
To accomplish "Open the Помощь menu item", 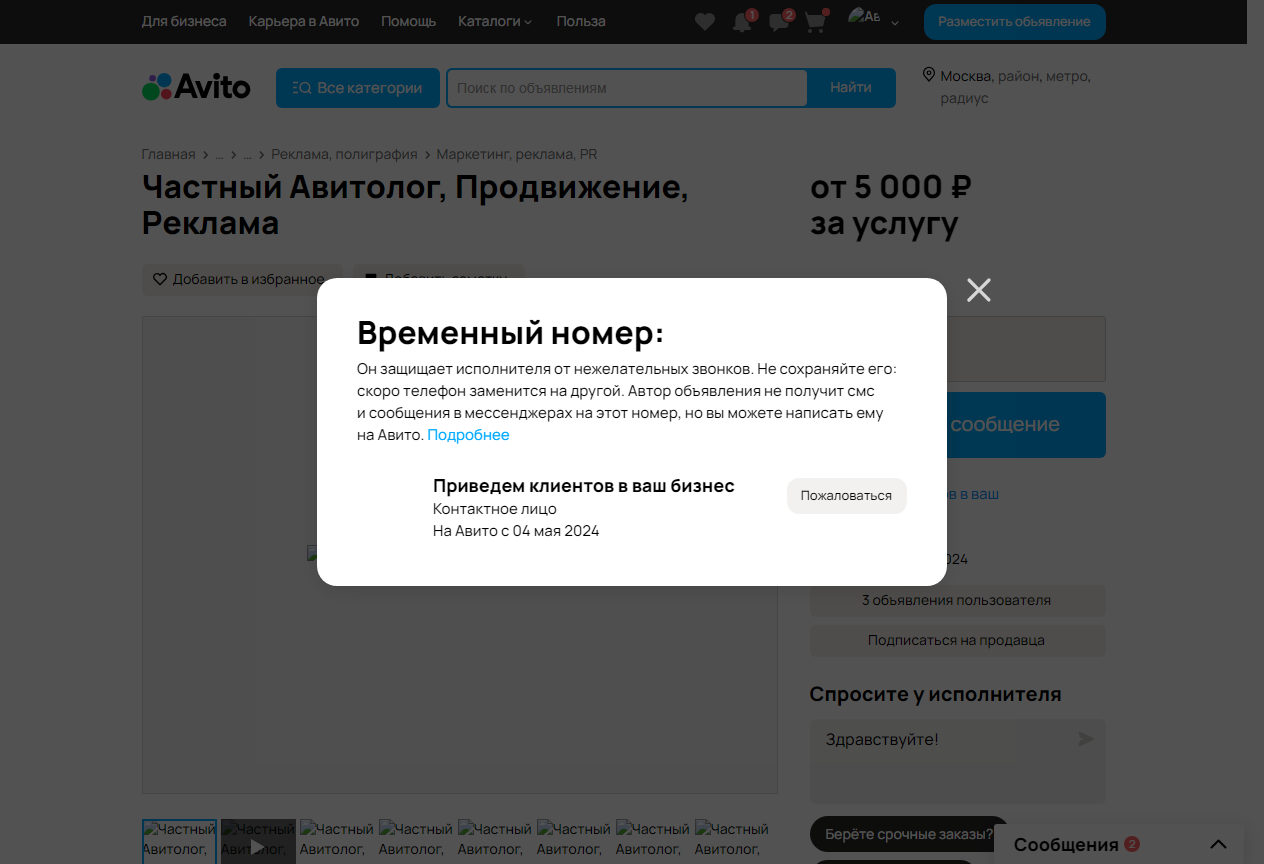I will [x=408, y=21].
